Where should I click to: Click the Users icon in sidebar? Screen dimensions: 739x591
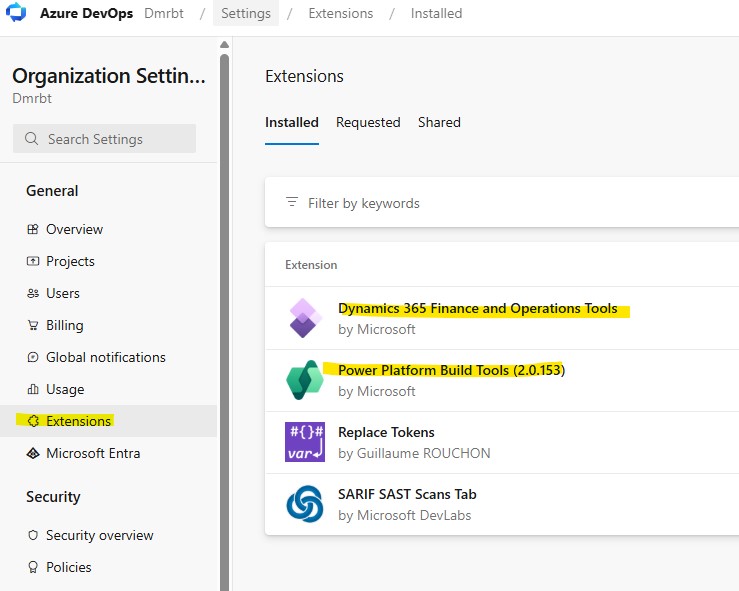tap(33, 293)
